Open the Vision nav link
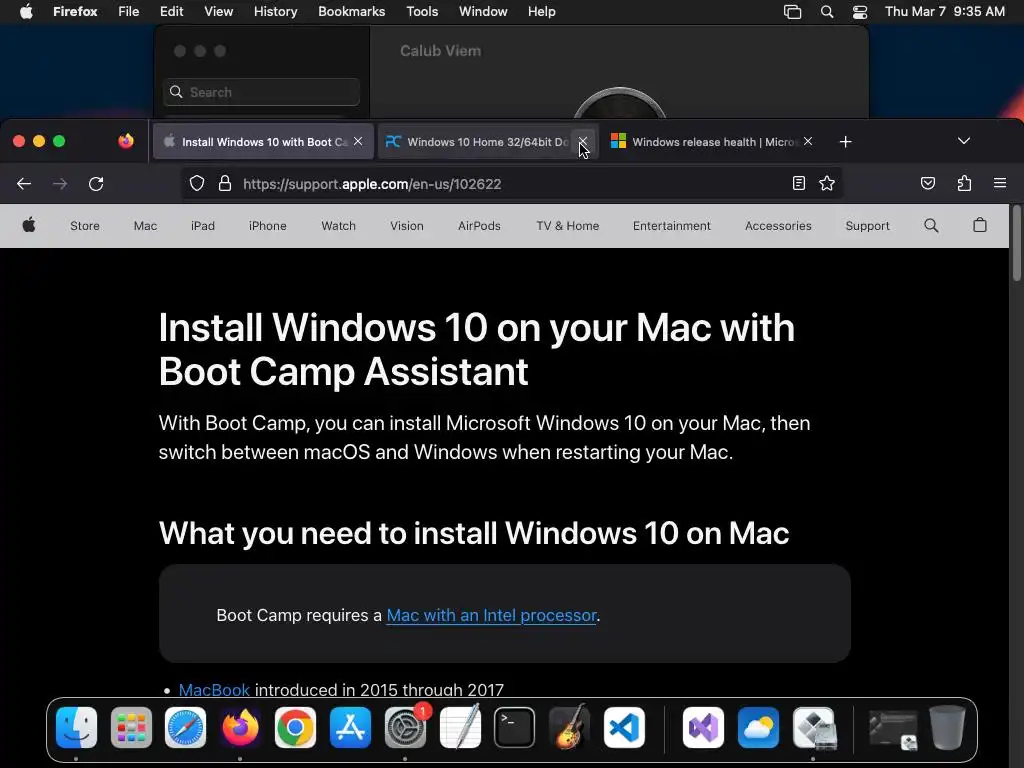 (406, 226)
